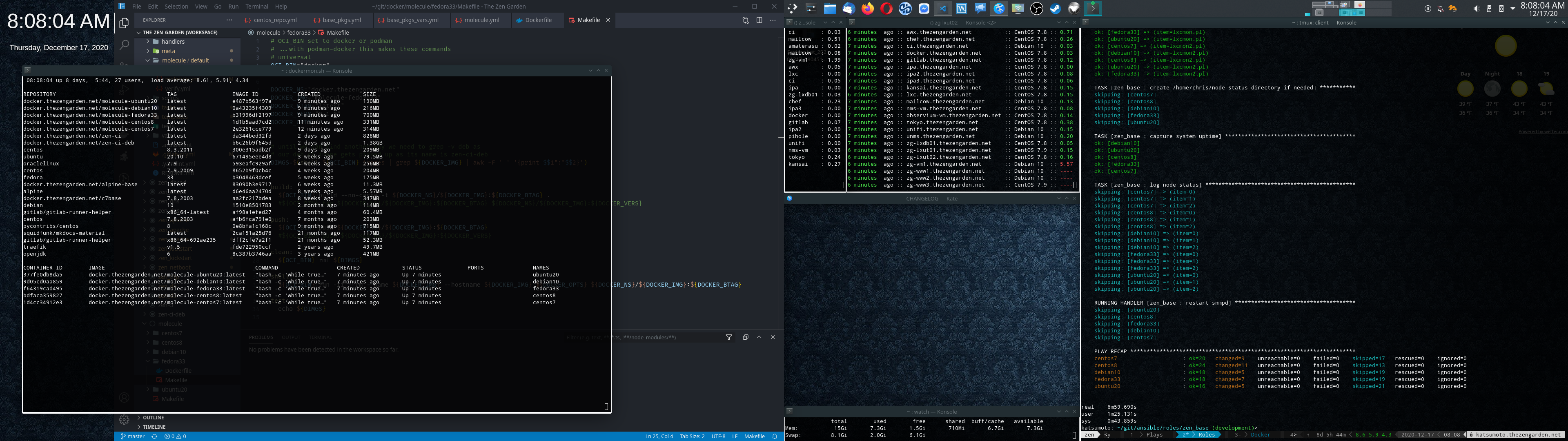Click the Open Changes compare icon in editor toolbar
Image resolution: width=1568 pixels, height=441 pixels.
pos(746,20)
